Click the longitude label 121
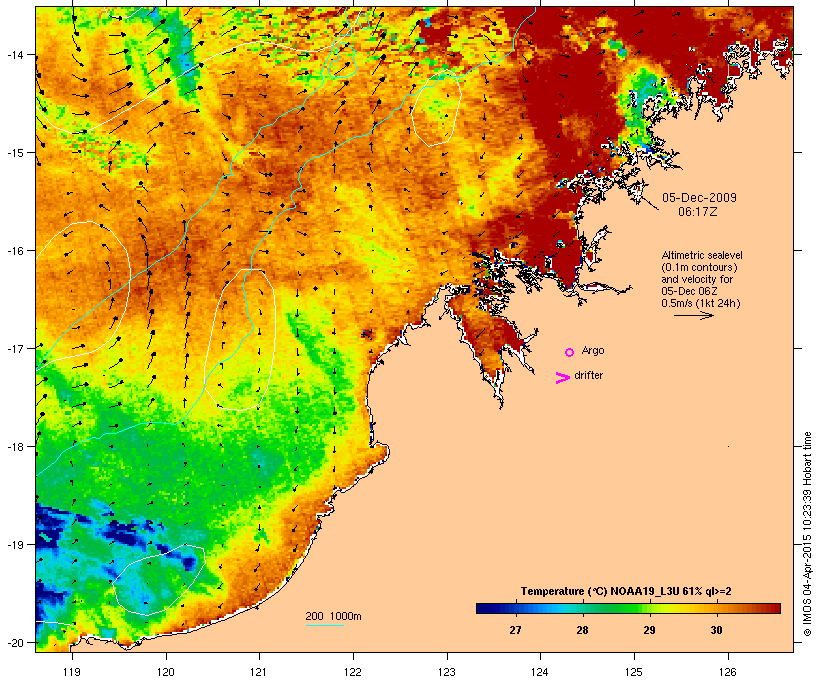The height and width of the screenshot is (680, 820). tap(259, 672)
